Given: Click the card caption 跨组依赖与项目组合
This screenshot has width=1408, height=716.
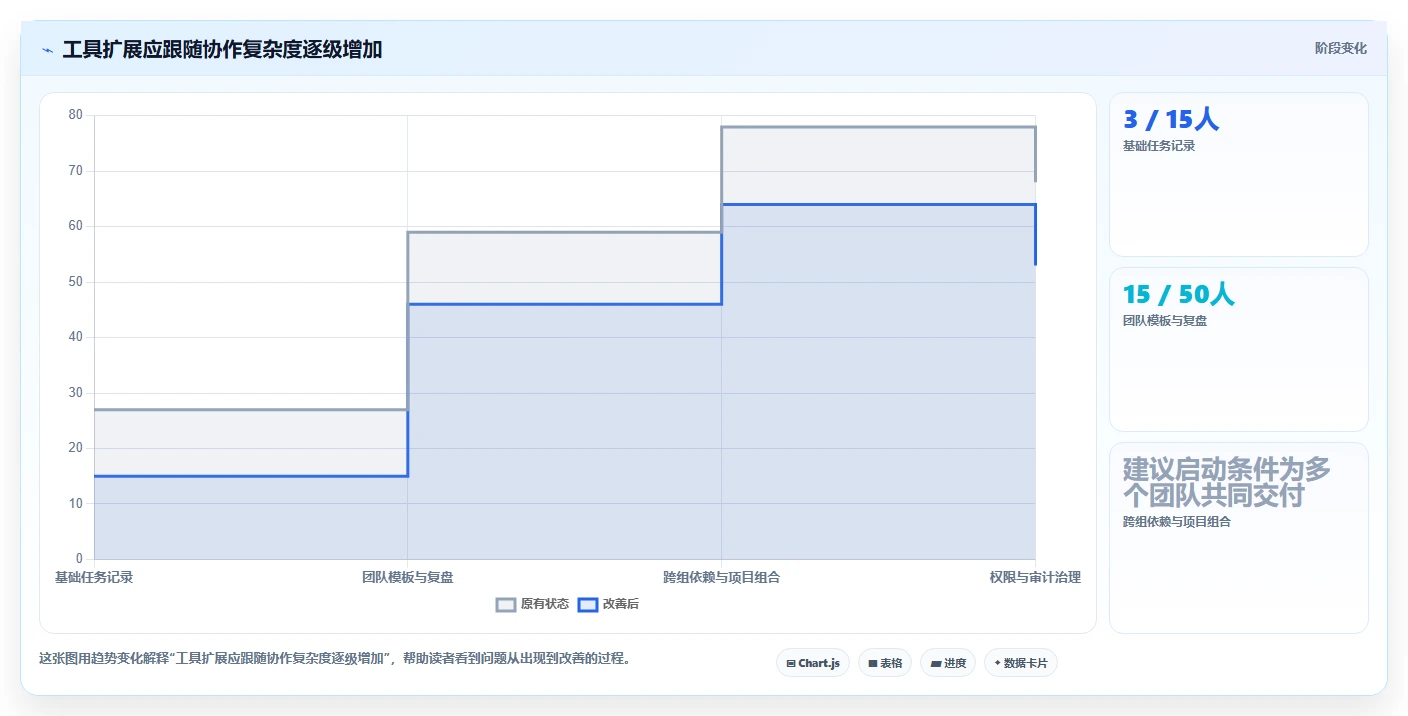Looking at the screenshot, I should point(1177,522).
